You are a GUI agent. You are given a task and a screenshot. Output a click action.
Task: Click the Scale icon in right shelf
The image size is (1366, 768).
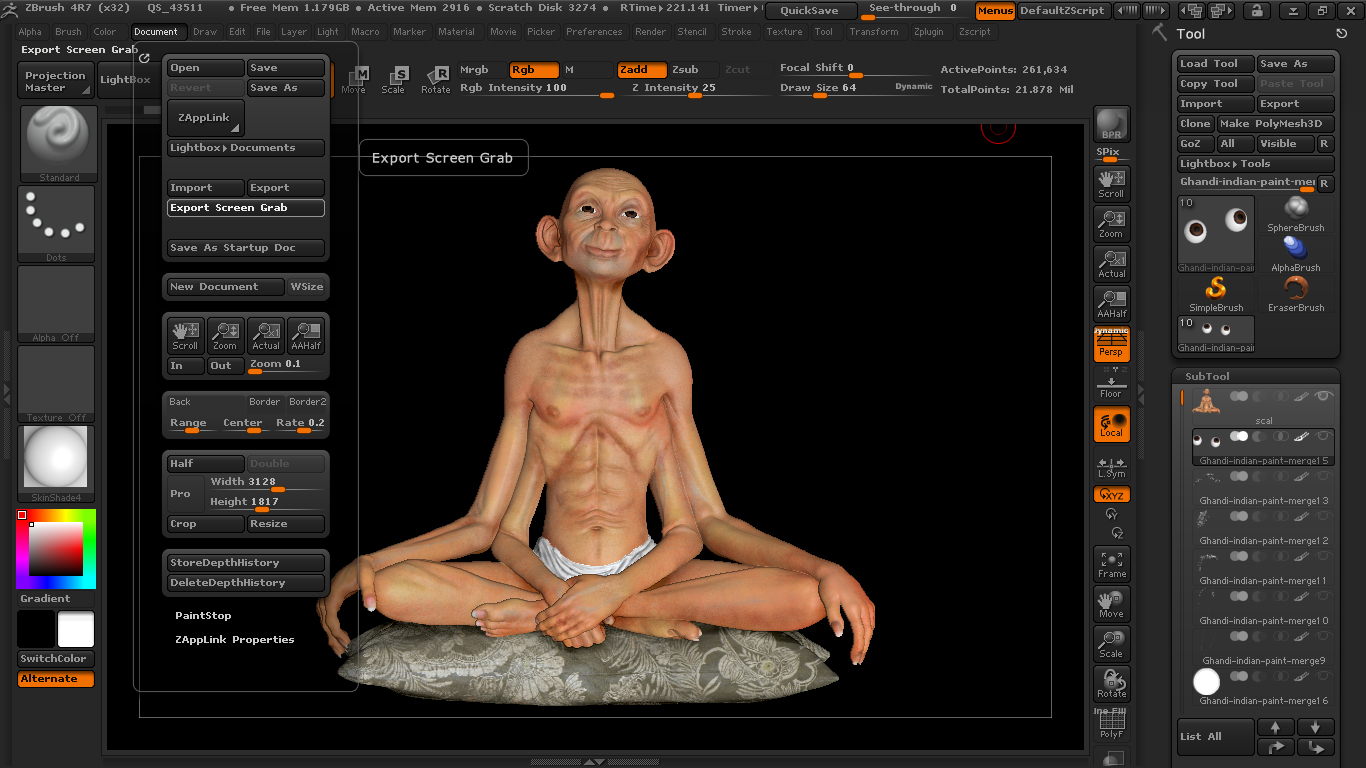(1112, 643)
